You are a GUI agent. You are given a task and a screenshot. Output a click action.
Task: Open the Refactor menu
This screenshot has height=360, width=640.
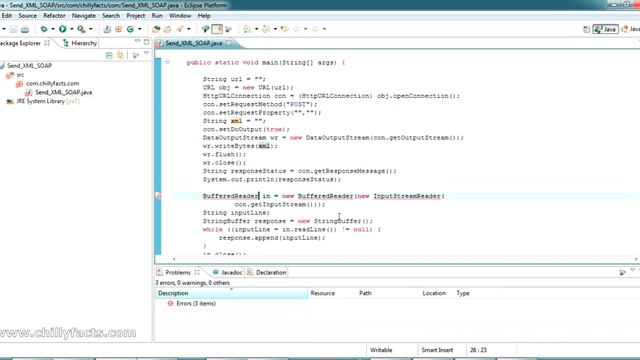tap(54, 16)
